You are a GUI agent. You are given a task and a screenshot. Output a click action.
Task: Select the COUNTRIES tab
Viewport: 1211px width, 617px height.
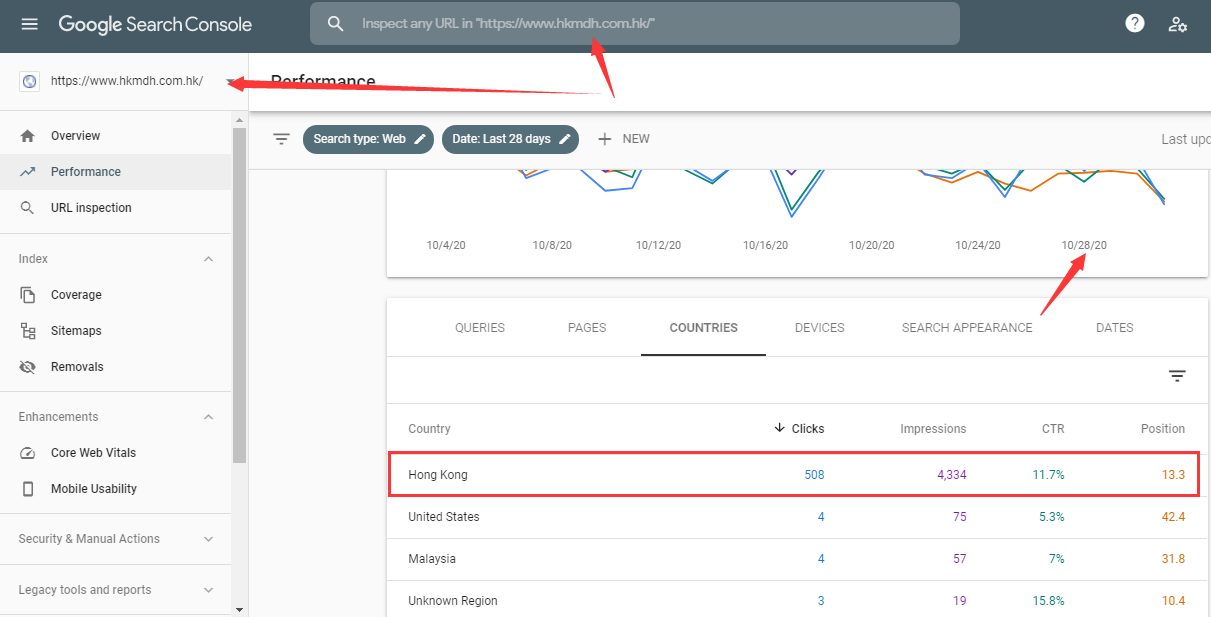point(704,328)
